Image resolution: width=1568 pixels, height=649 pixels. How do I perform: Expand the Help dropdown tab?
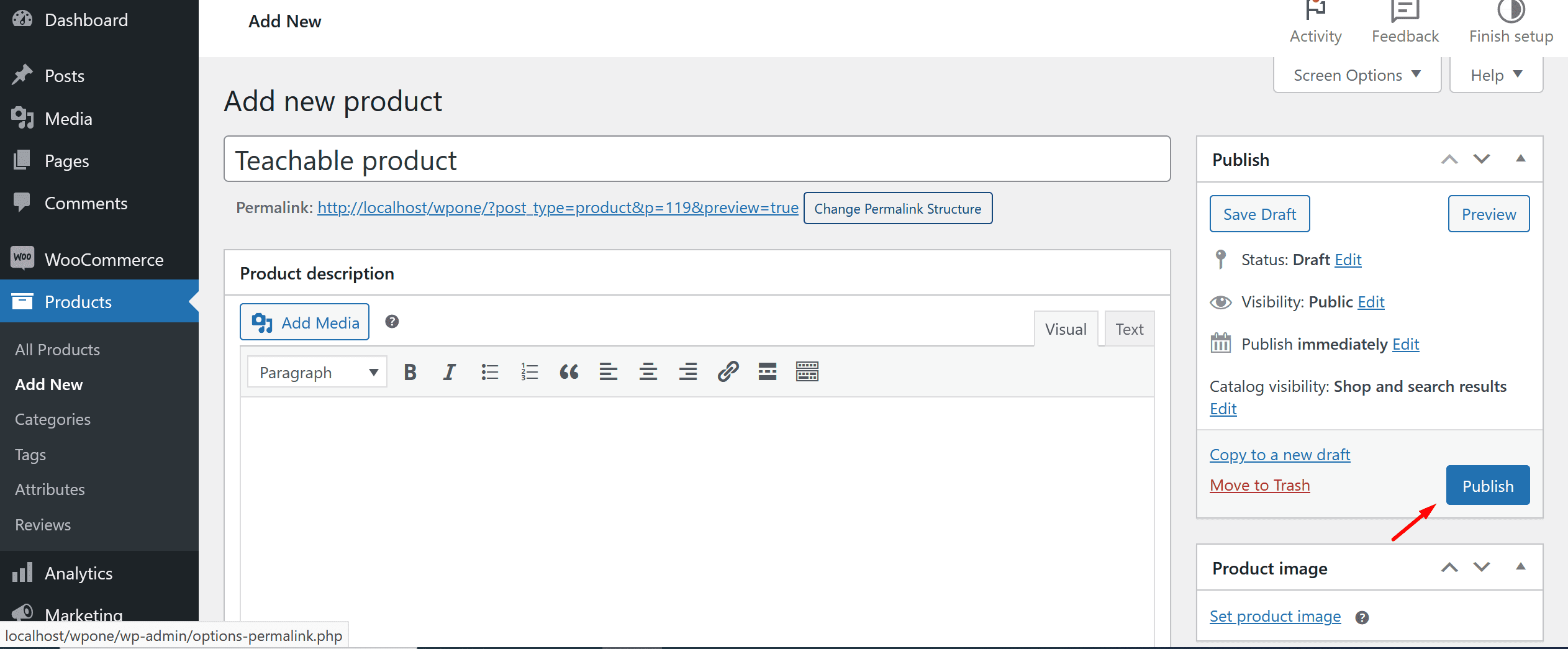(x=1496, y=75)
